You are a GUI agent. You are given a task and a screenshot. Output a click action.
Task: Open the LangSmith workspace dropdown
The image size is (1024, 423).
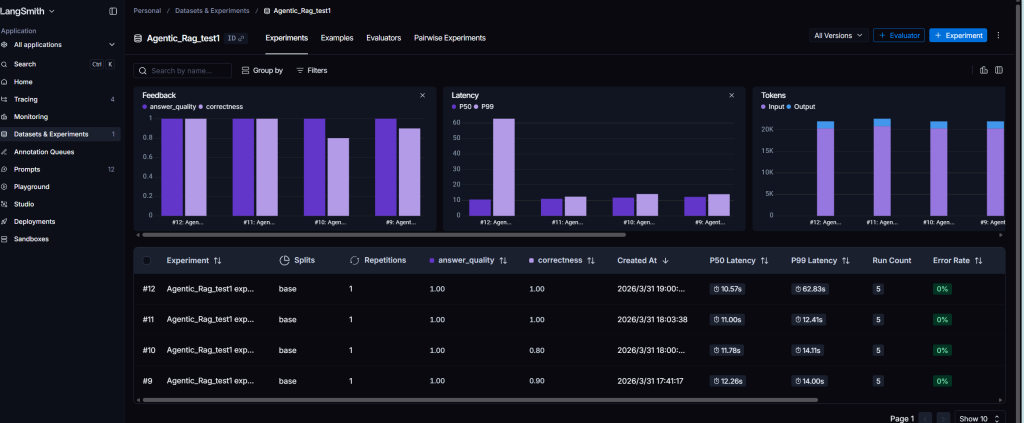pyautogui.click(x=27, y=11)
